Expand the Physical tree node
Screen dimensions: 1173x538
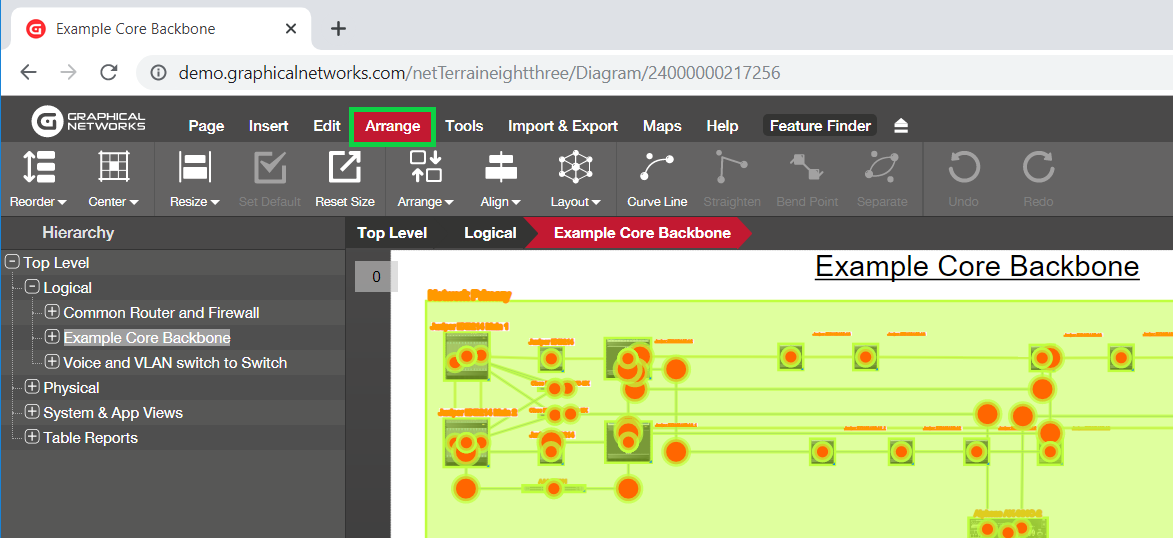32,387
